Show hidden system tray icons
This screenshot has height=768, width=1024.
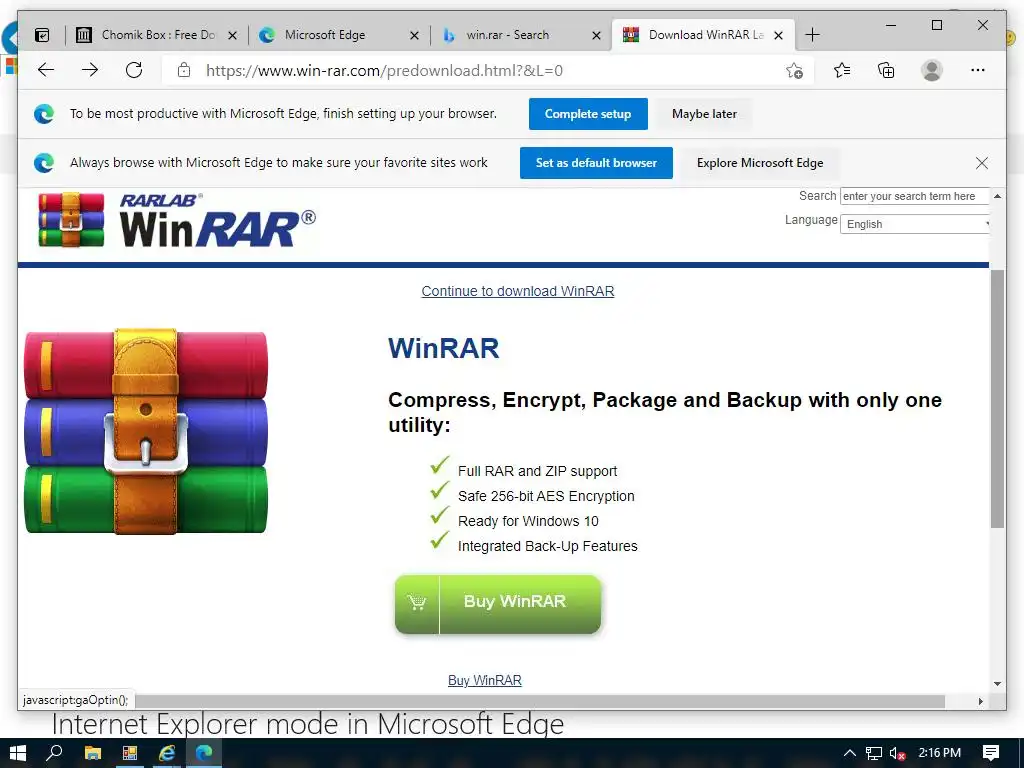pyautogui.click(x=850, y=753)
